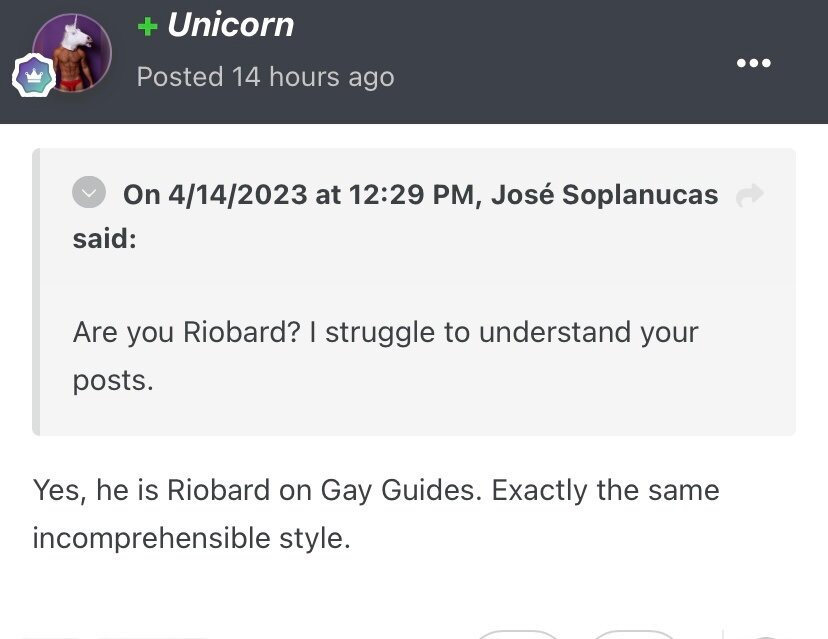Collapse the quote using the gray chevron
The width and height of the screenshot is (828, 639).
[x=89, y=192]
